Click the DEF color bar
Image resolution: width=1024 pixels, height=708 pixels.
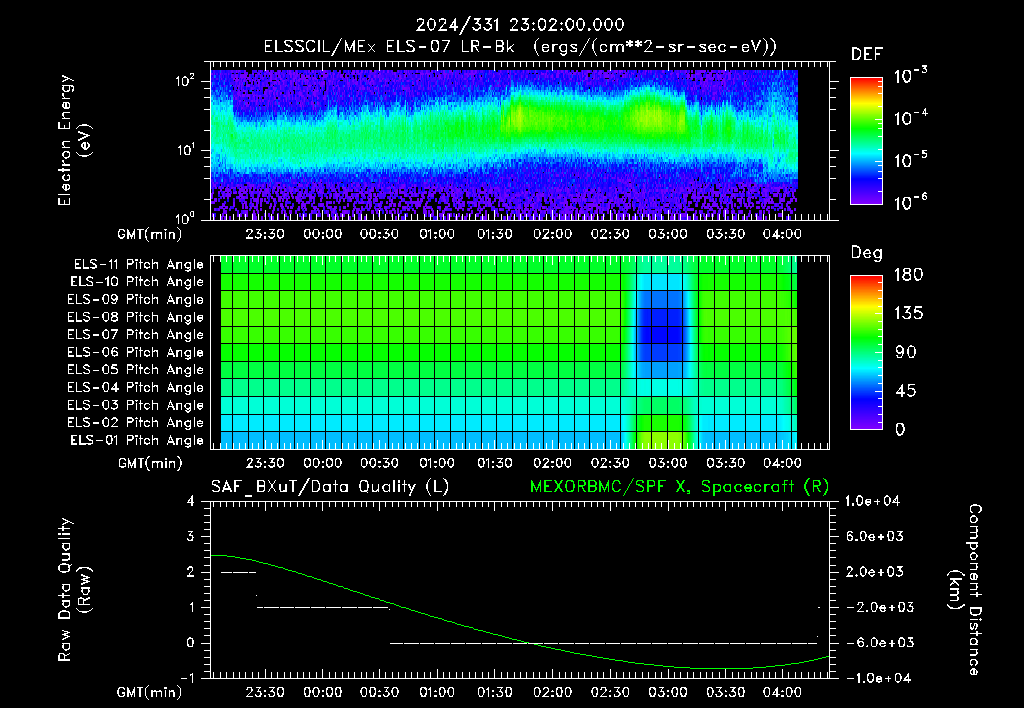(x=867, y=141)
